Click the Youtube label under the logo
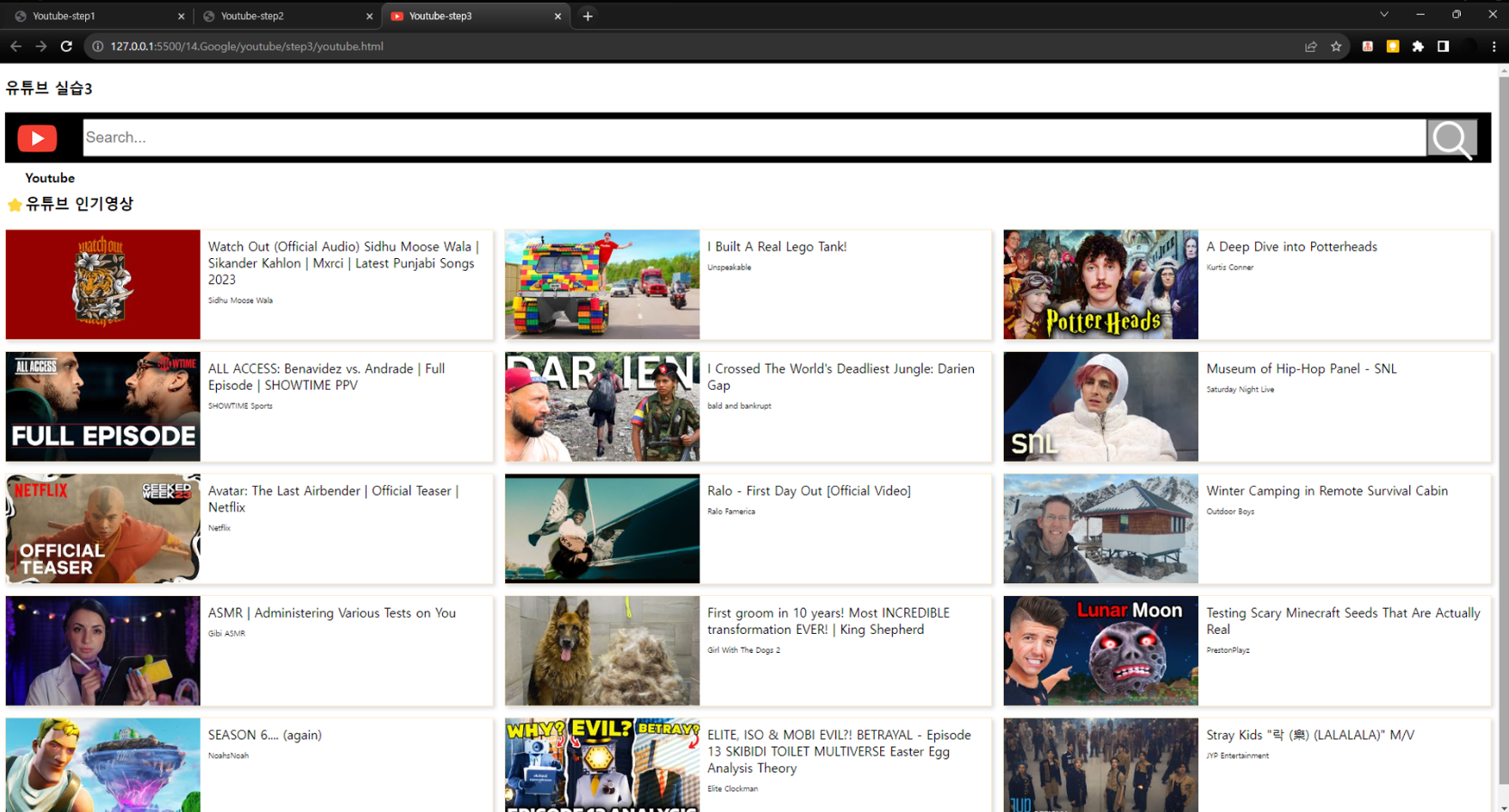The width and height of the screenshot is (1509, 812). click(50, 178)
